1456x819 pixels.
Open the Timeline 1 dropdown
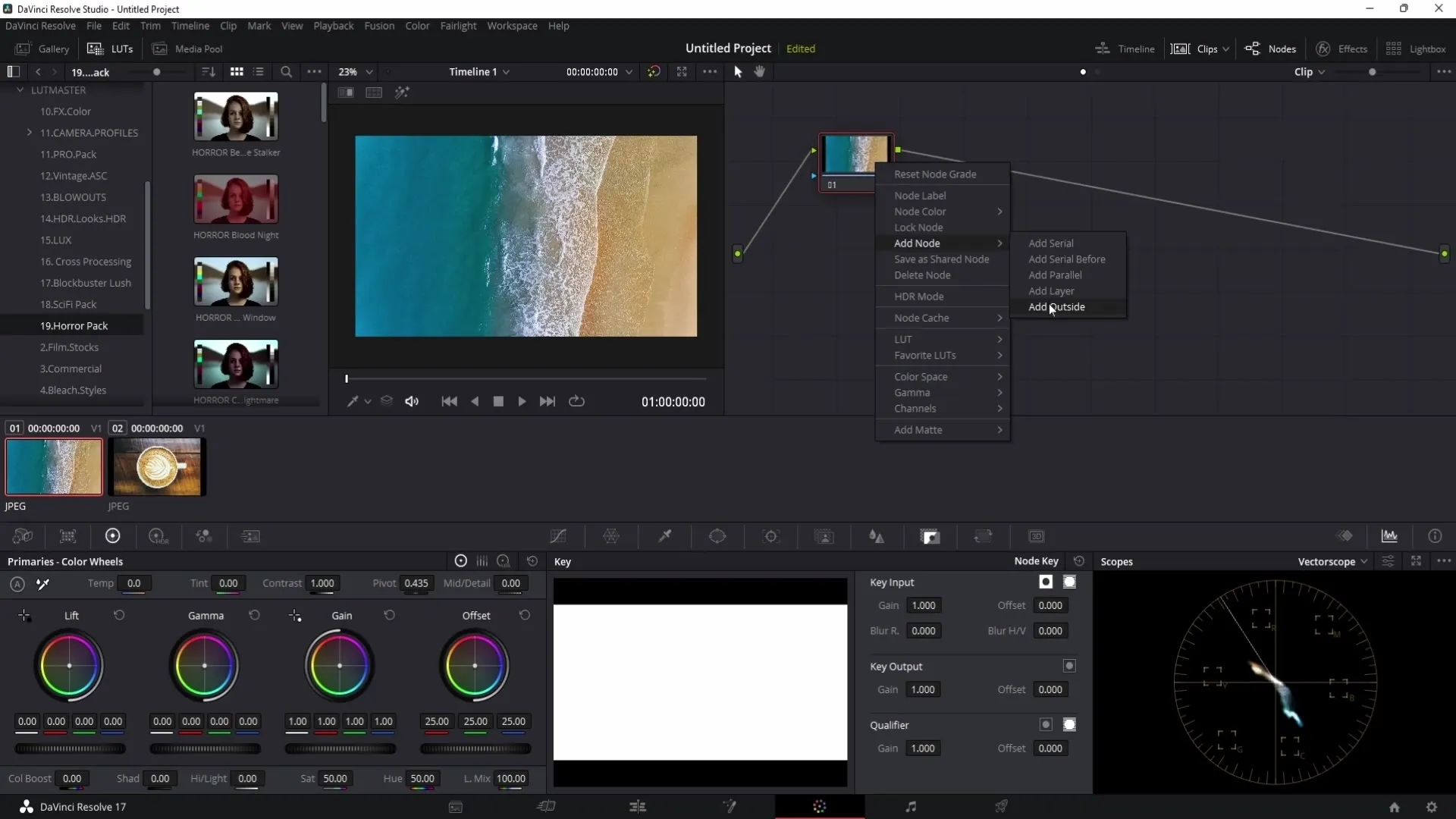click(x=479, y=71)
